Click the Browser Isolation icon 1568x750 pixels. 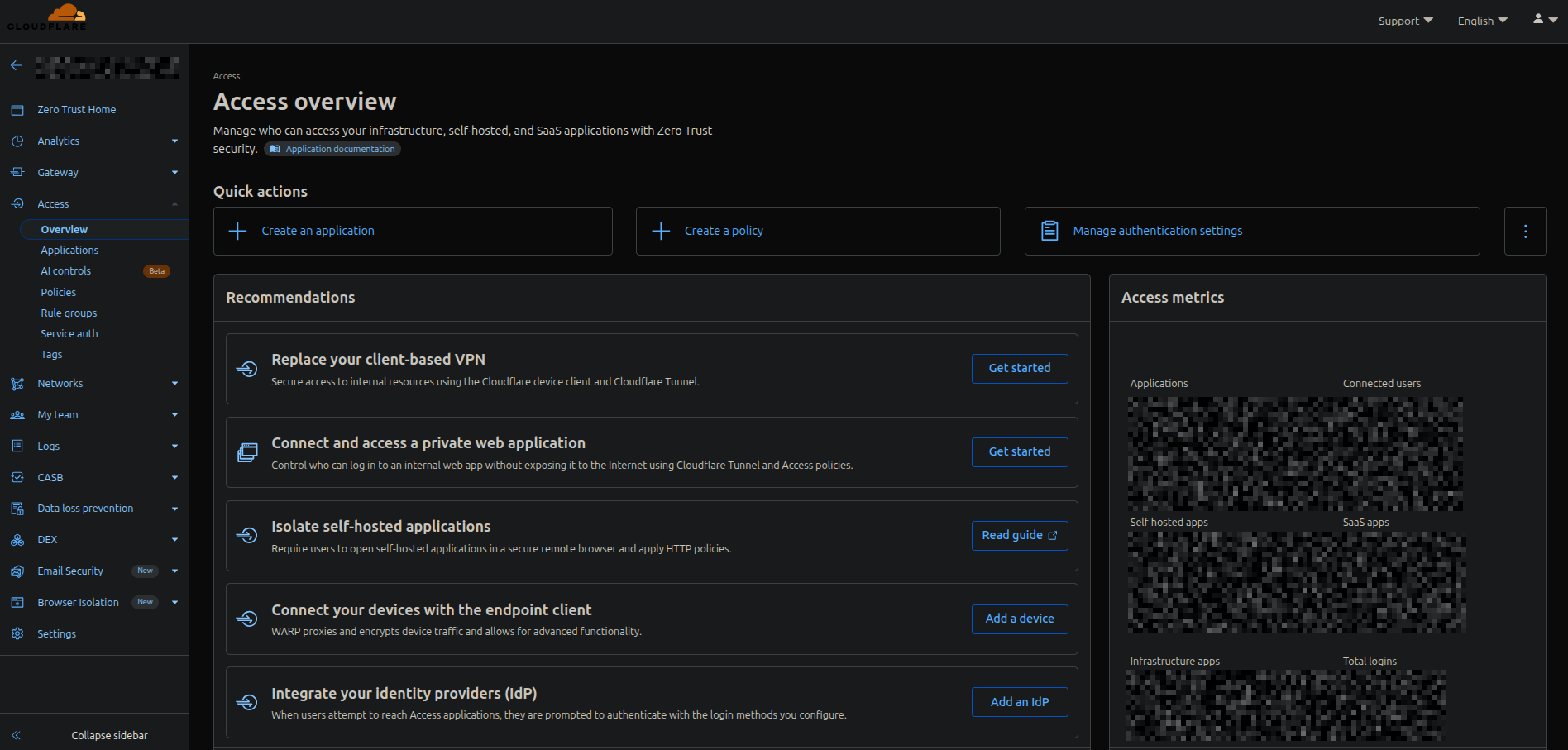click(17, 603)
